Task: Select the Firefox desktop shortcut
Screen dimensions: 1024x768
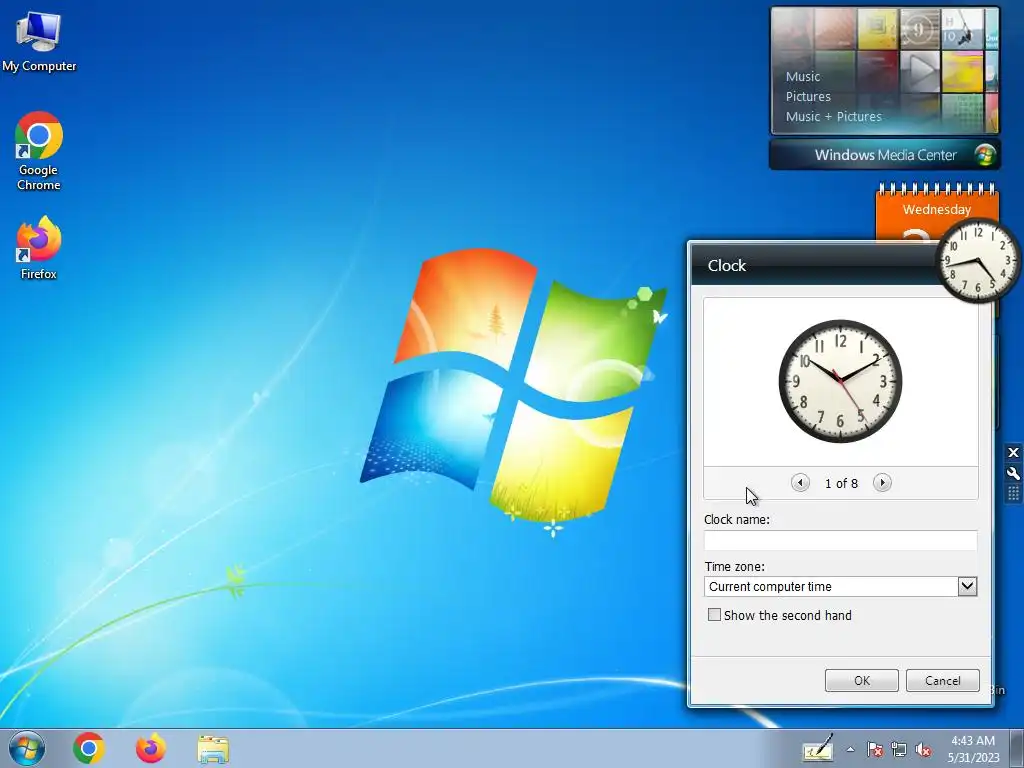Action: tap(39, 248)
